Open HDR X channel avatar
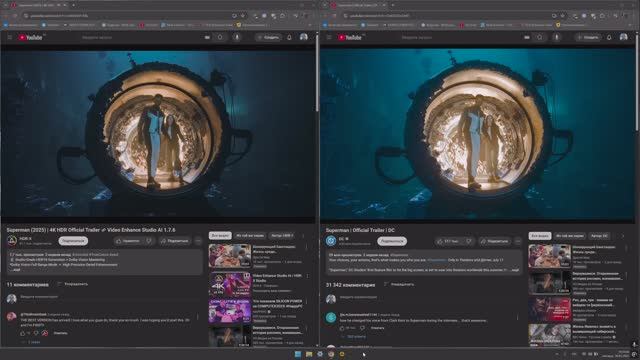 point(12,241)
